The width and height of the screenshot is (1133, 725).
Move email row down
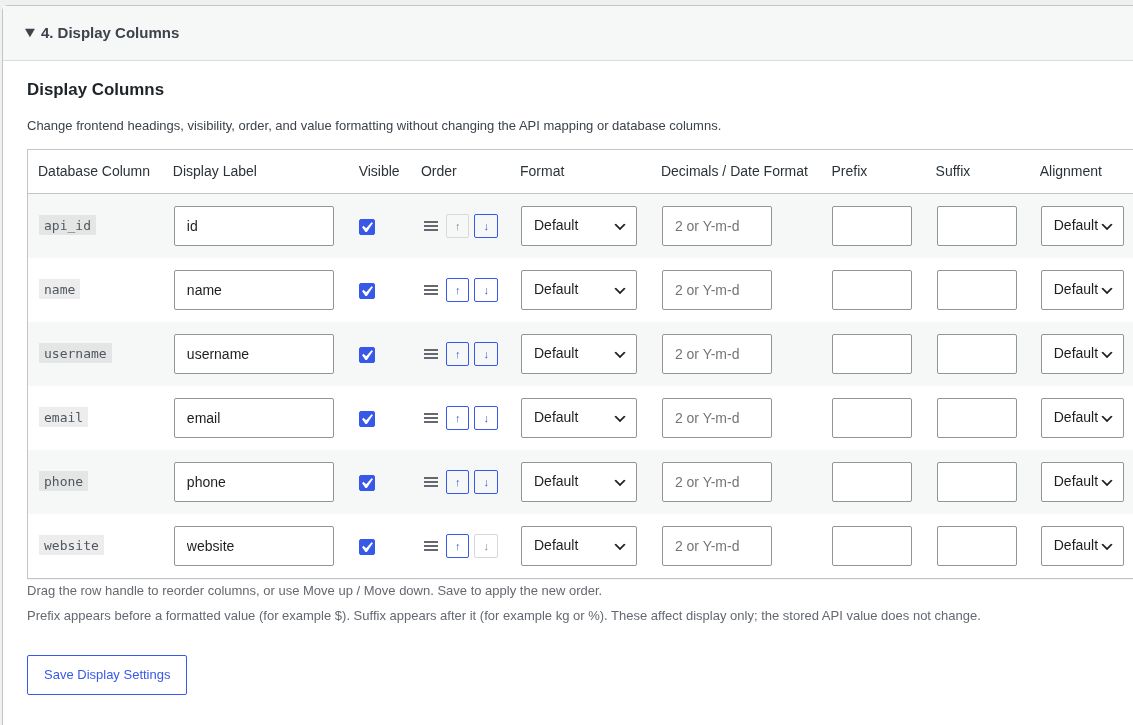[486, 418]
